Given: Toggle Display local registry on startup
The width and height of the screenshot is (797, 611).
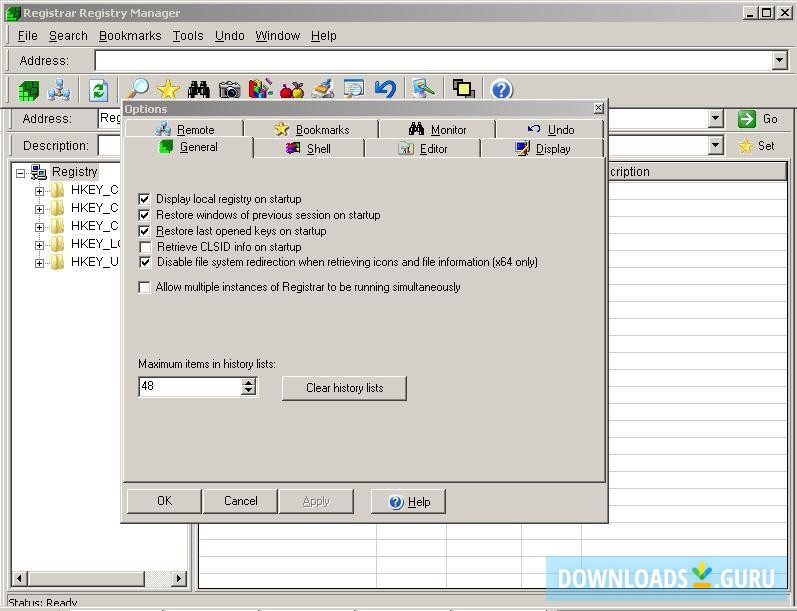Looking at the screenshot, I should (x=144, y=199).
